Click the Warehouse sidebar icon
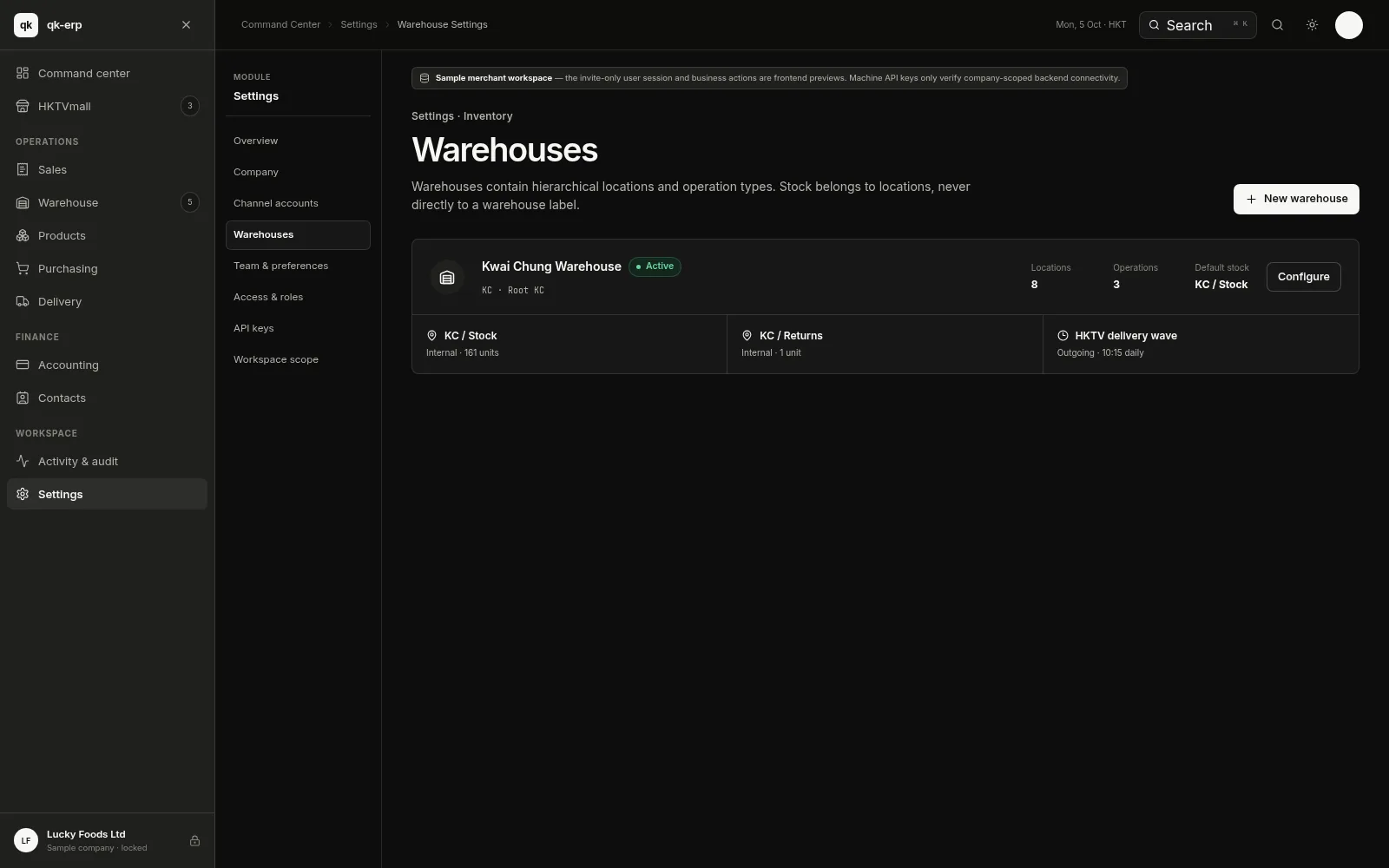 pyautogui.click(x=23, y=202)
